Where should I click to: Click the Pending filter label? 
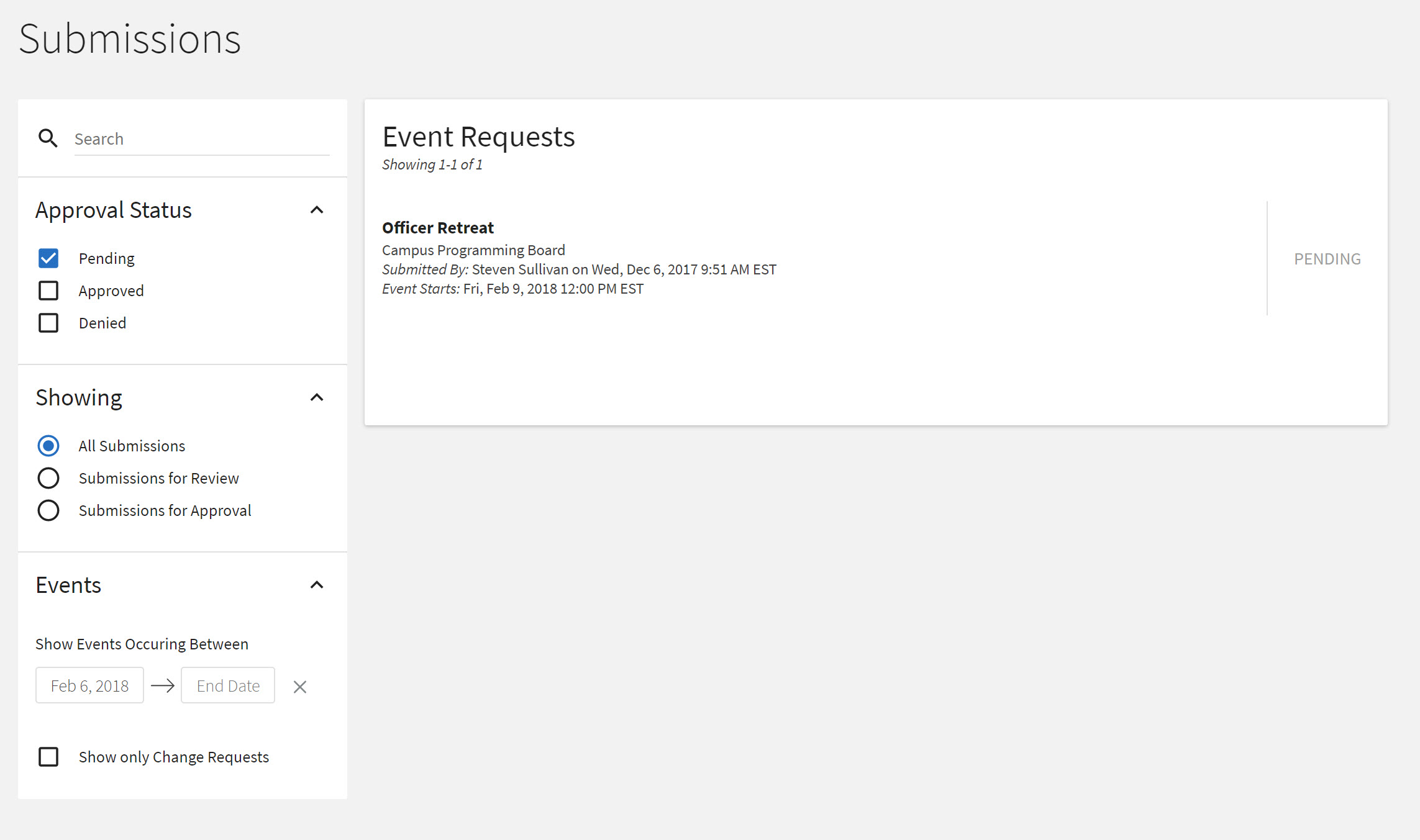(107, 259)
